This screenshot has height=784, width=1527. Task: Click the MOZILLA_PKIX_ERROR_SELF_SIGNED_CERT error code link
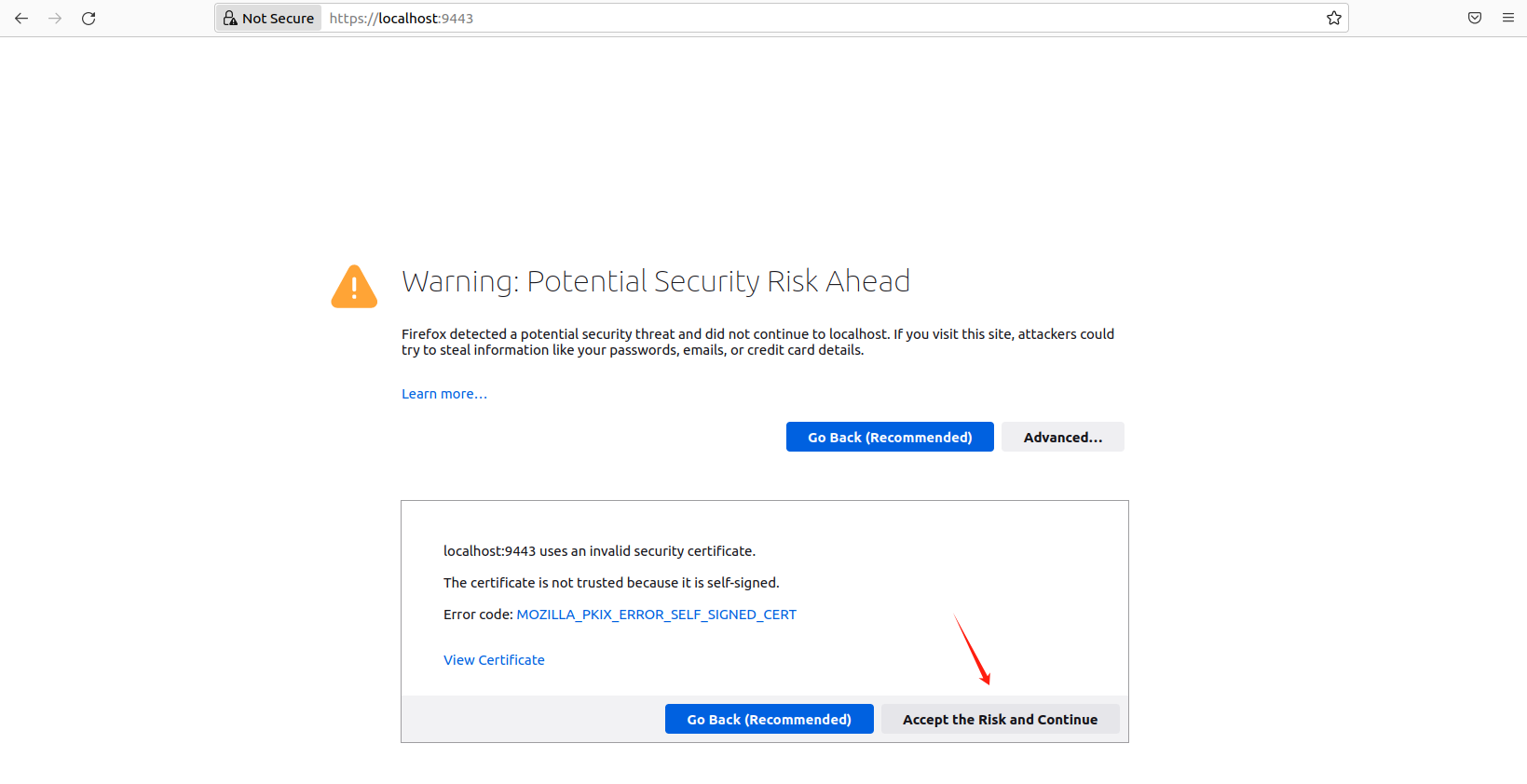pos(657,615)
